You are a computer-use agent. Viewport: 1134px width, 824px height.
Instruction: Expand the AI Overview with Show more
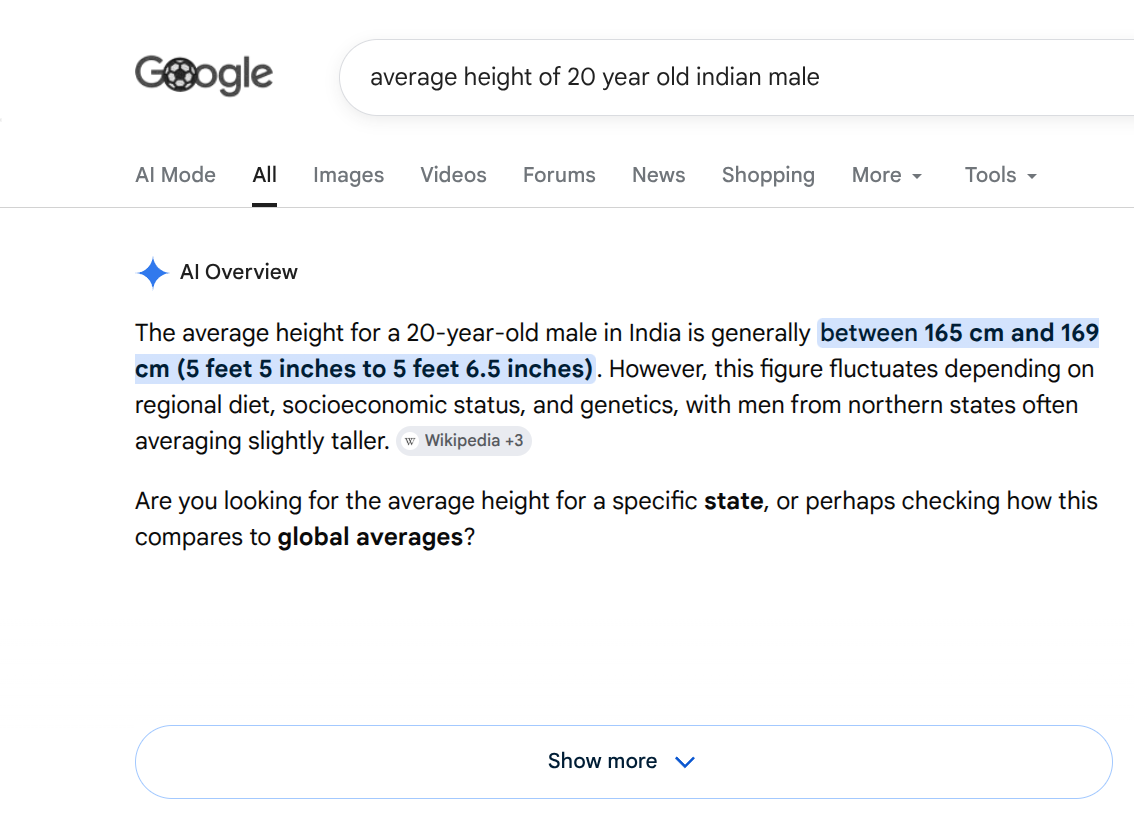click(x=623, y=762)
